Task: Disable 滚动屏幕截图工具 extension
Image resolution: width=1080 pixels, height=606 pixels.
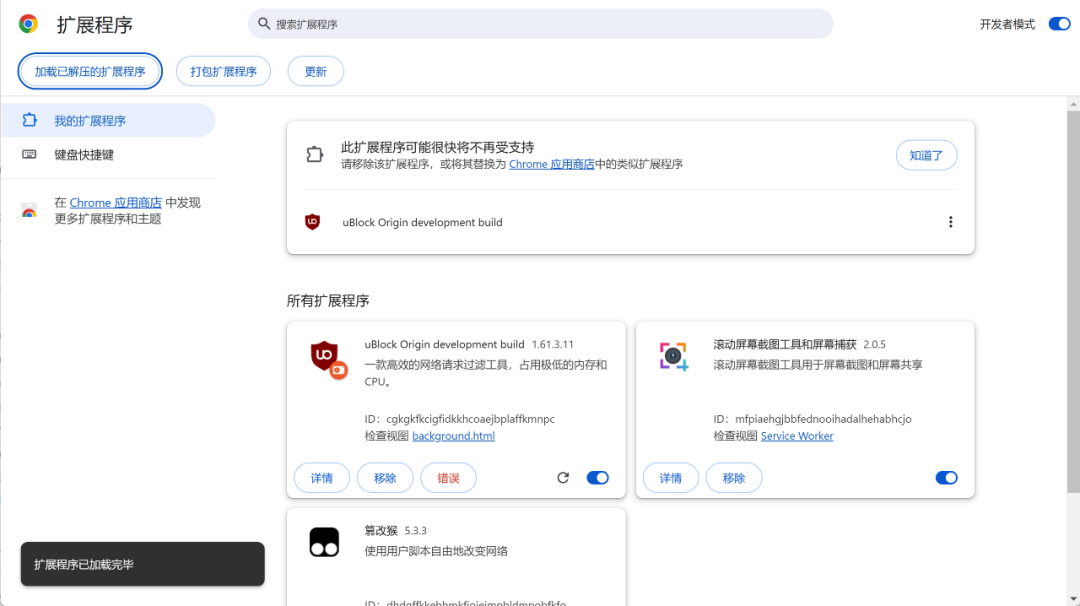Action: pyautogui.click(x=946, y=478)
